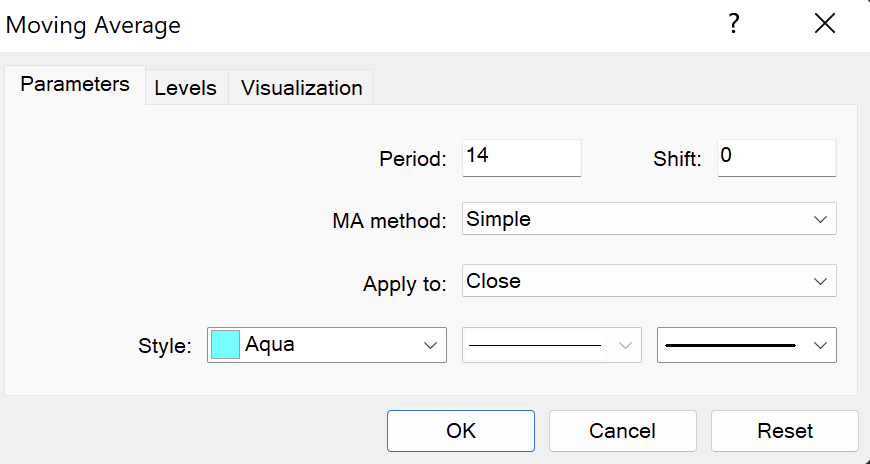Click the Reset button
Screen dimensions: 870x464
[784, 431]
